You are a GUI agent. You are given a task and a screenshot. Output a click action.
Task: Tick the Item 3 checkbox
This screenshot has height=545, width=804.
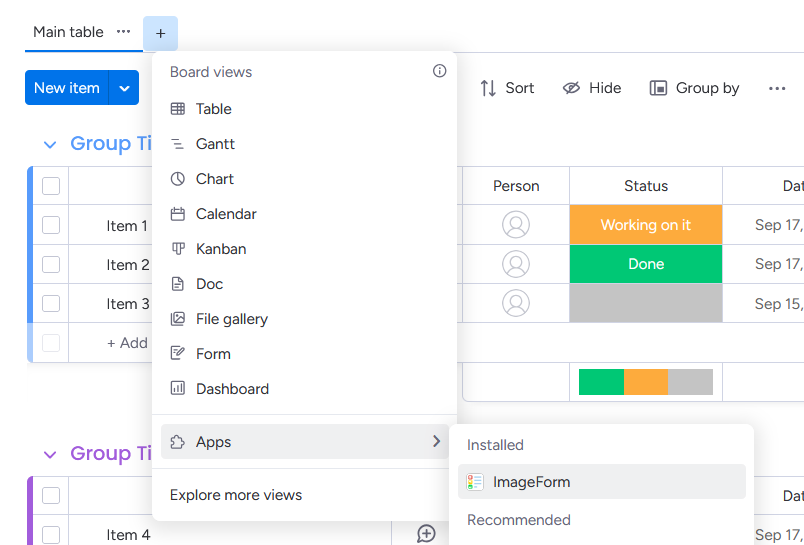(51, 304)
